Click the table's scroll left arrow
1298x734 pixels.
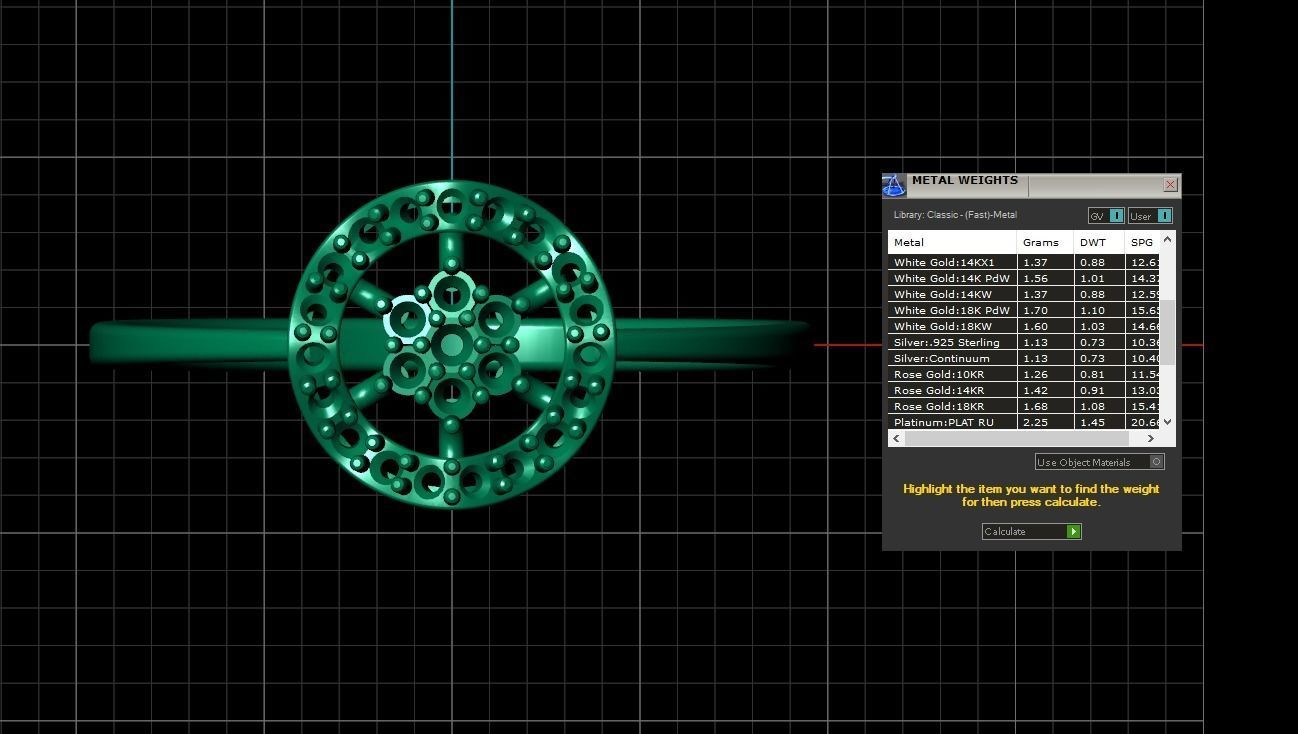click(896, 438)
